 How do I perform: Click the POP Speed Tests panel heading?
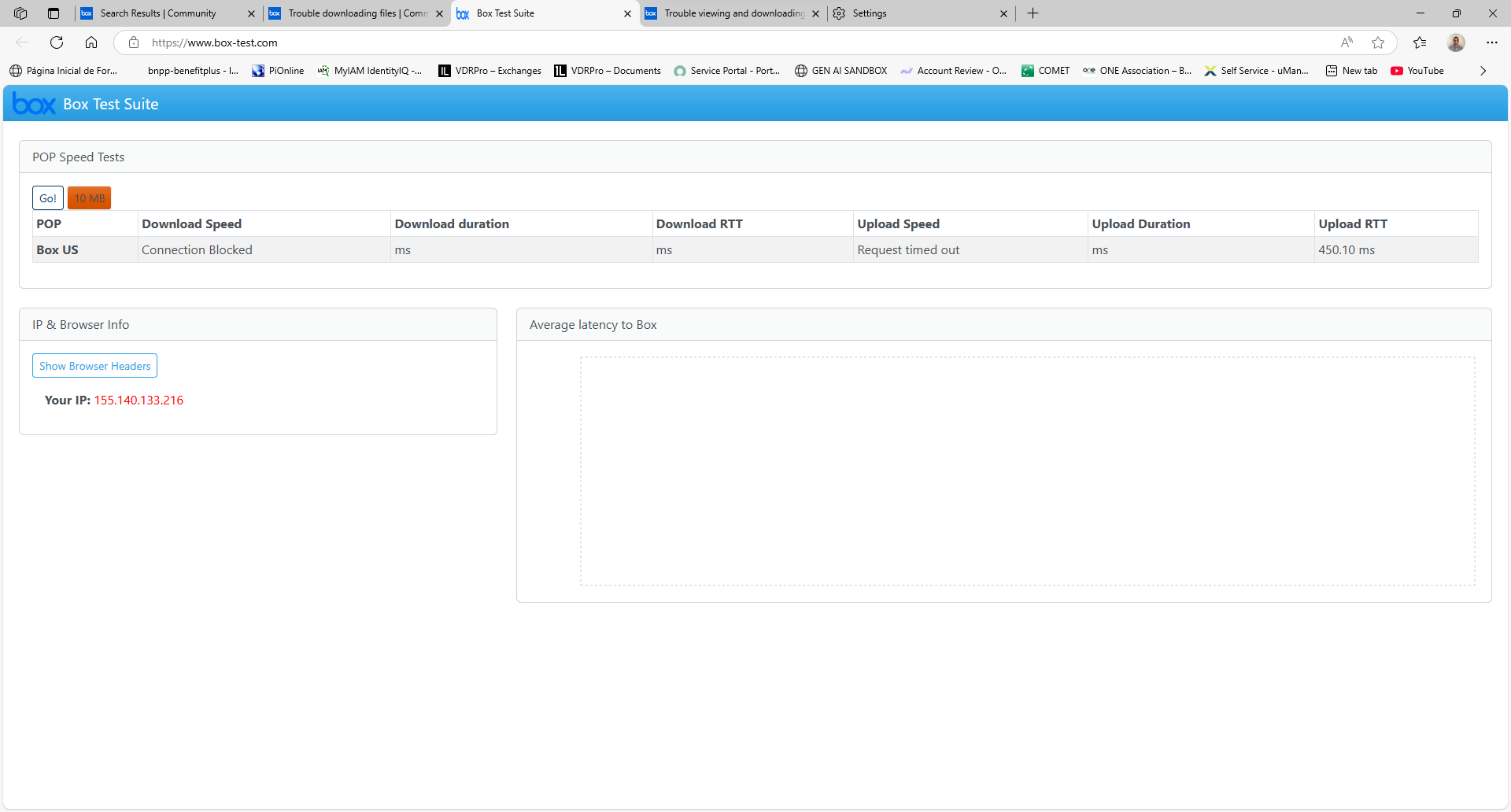(x=78, y=157)
